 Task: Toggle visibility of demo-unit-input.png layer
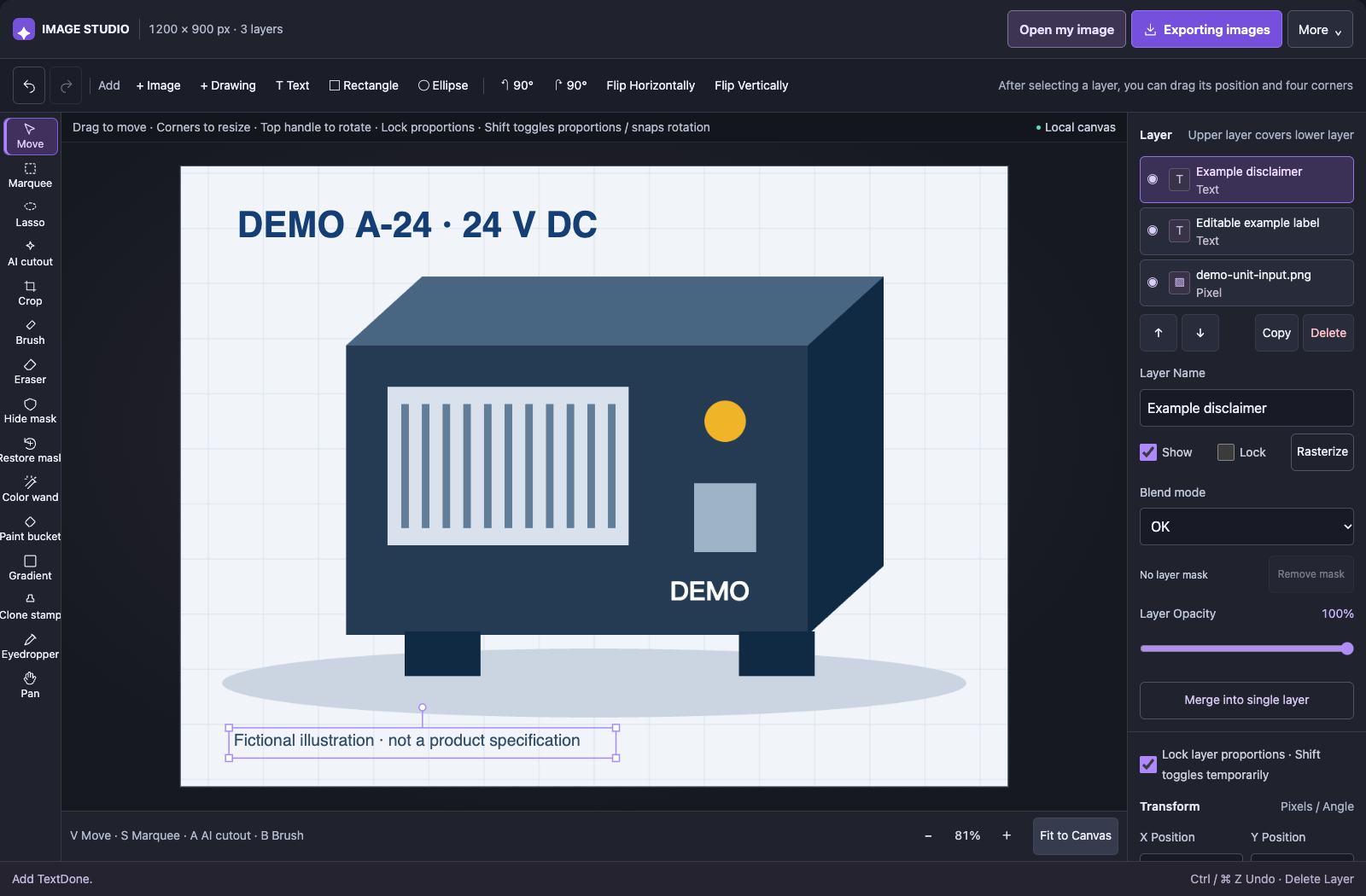tap(1153, 282)
